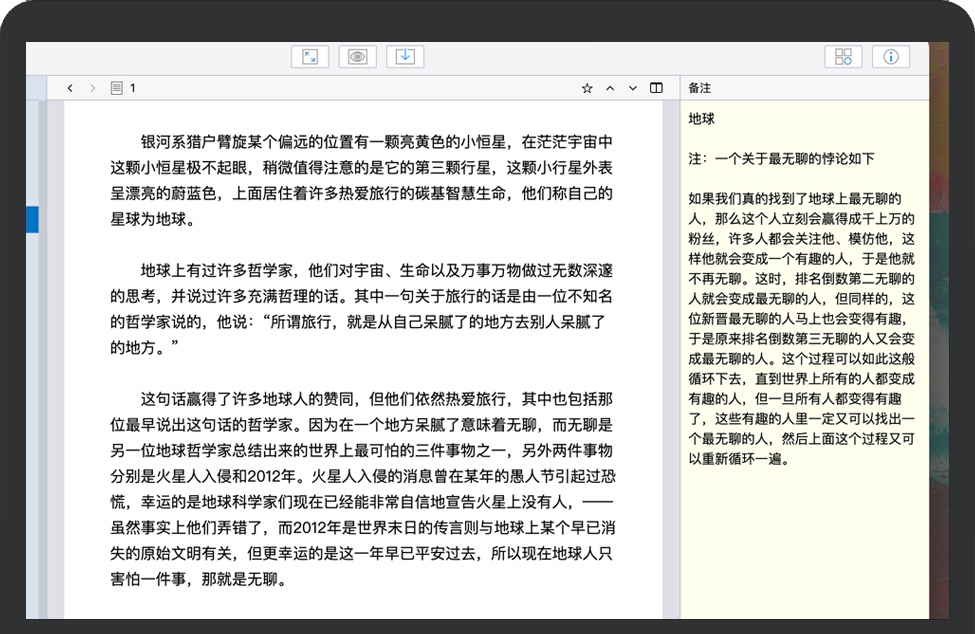Click the document page icon beside title

[x=116, y=88]
